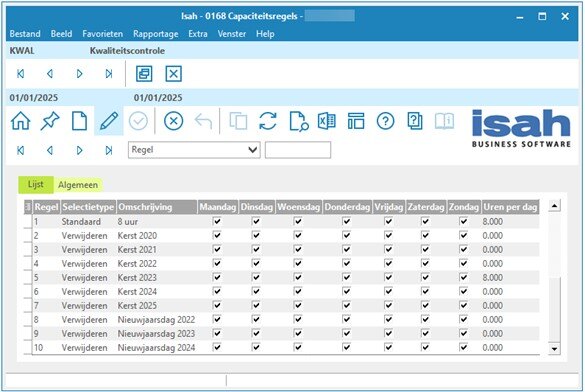Toggle Maandag checkbox for 8 uur row
Viewport: 585px width, 392px height.
217,221
